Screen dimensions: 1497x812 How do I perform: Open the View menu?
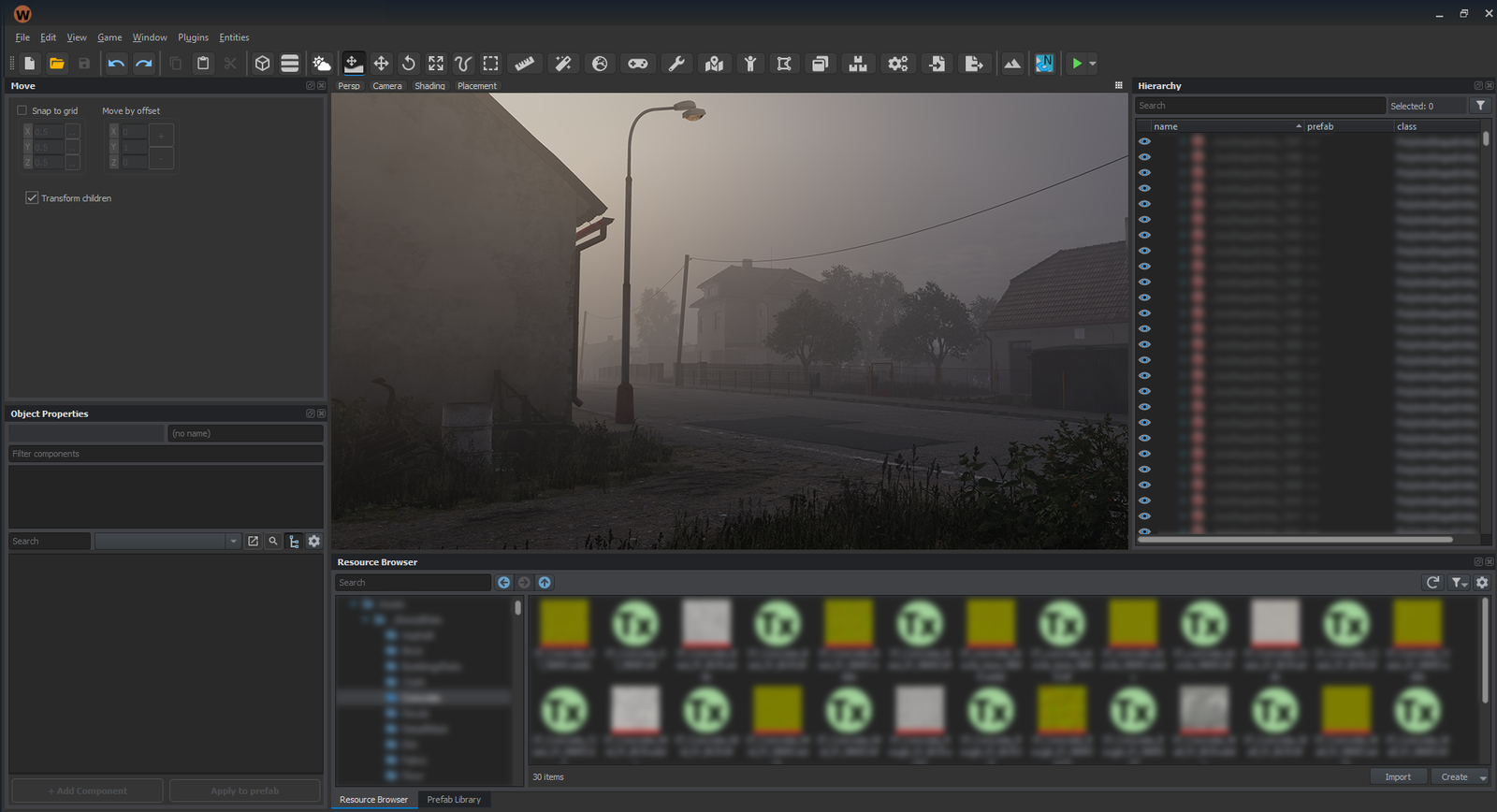point(77,37)
